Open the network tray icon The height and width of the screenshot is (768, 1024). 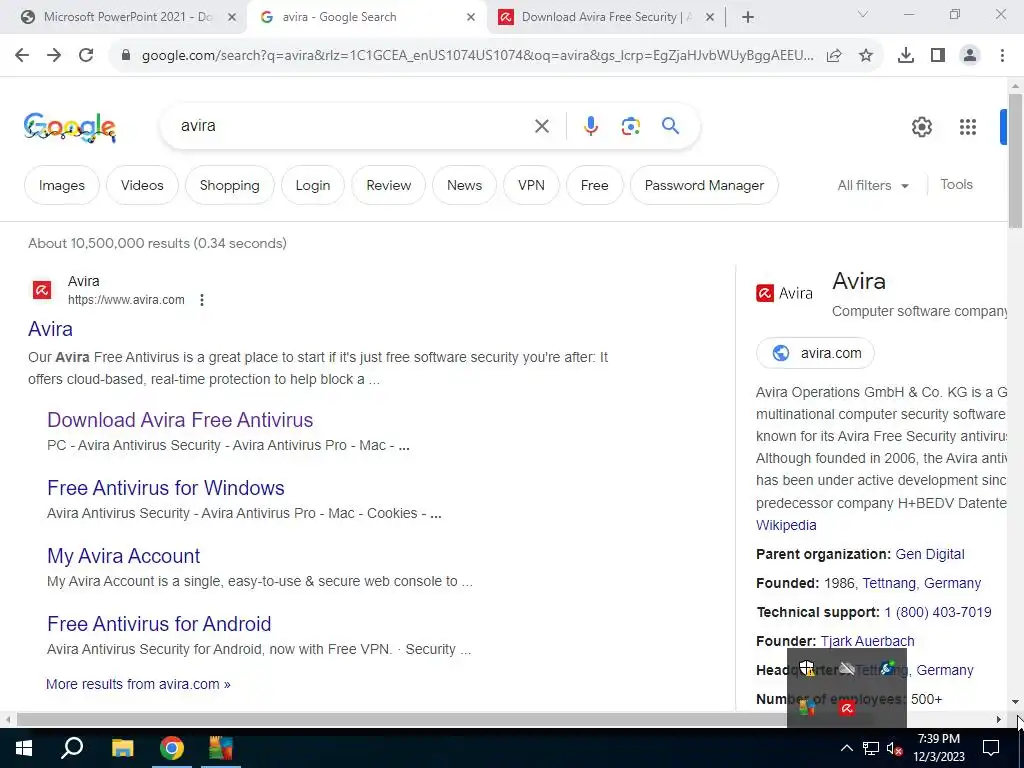point(871,748)
